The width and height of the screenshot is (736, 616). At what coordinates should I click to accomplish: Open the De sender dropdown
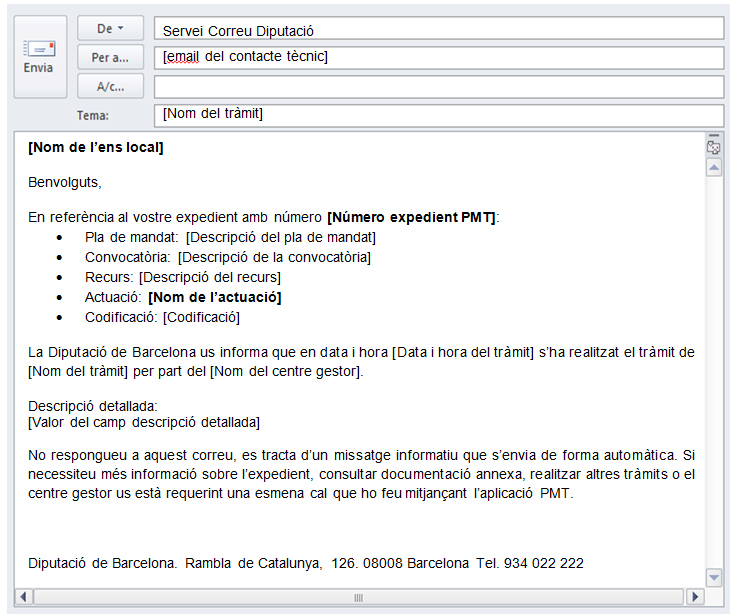pos(110,28)
